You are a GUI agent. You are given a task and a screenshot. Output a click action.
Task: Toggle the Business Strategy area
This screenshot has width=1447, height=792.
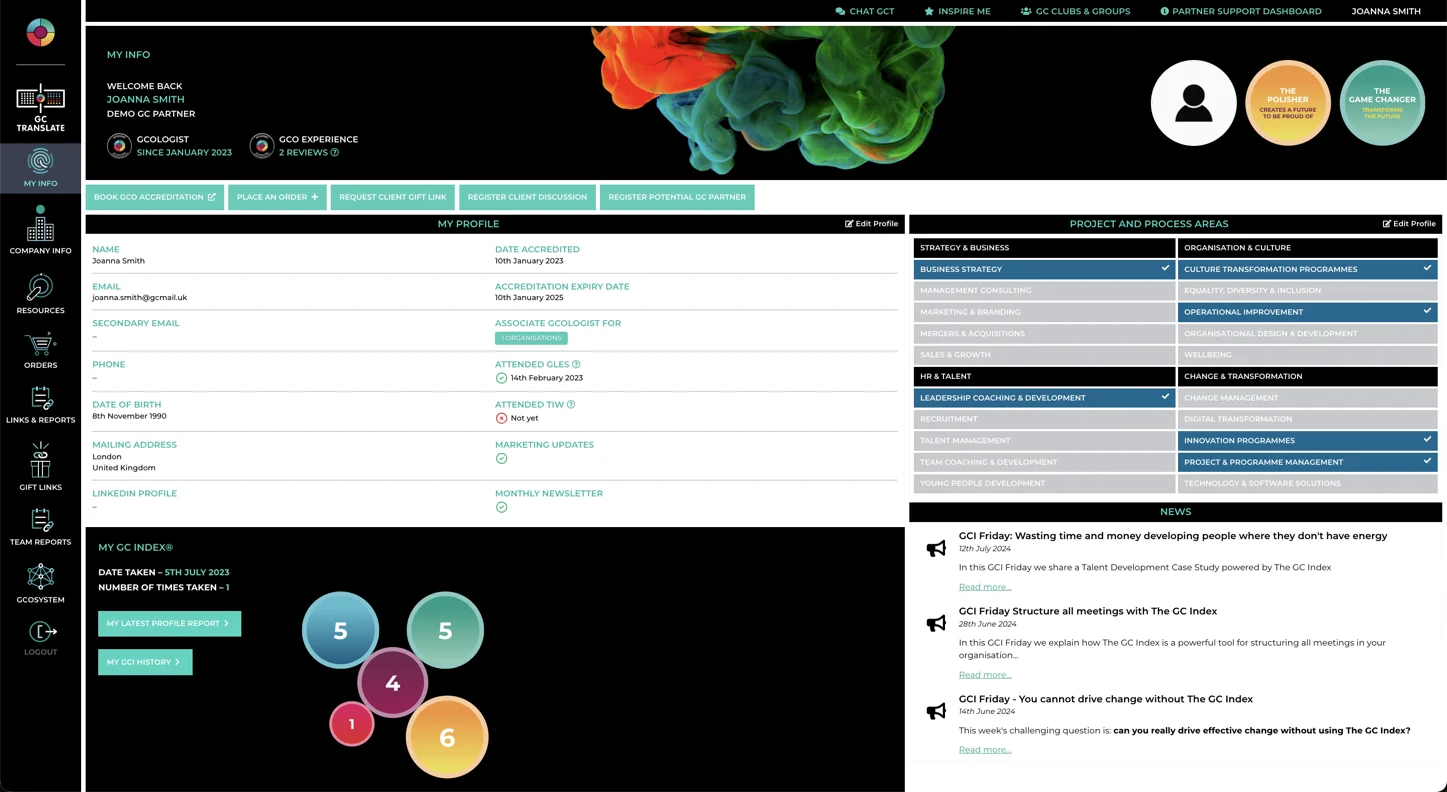tap(1044, 269)
